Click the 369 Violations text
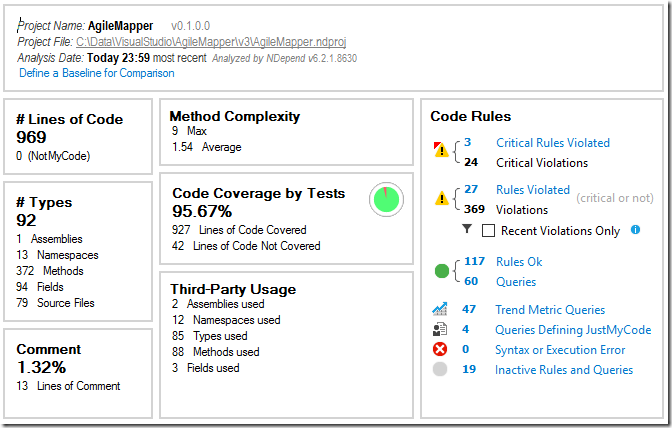The height and width of the screenshot is (428, 672). [x=506, y=210]
